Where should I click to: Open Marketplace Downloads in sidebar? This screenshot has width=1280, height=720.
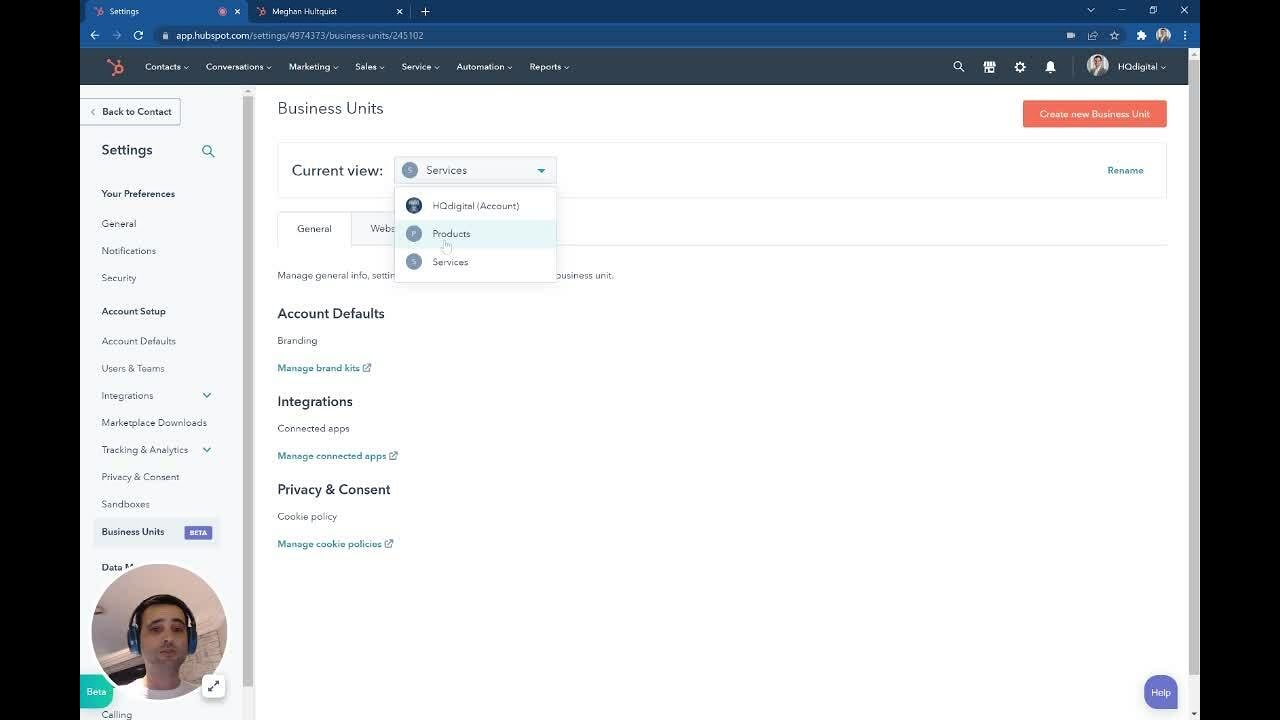coord(154,423)
